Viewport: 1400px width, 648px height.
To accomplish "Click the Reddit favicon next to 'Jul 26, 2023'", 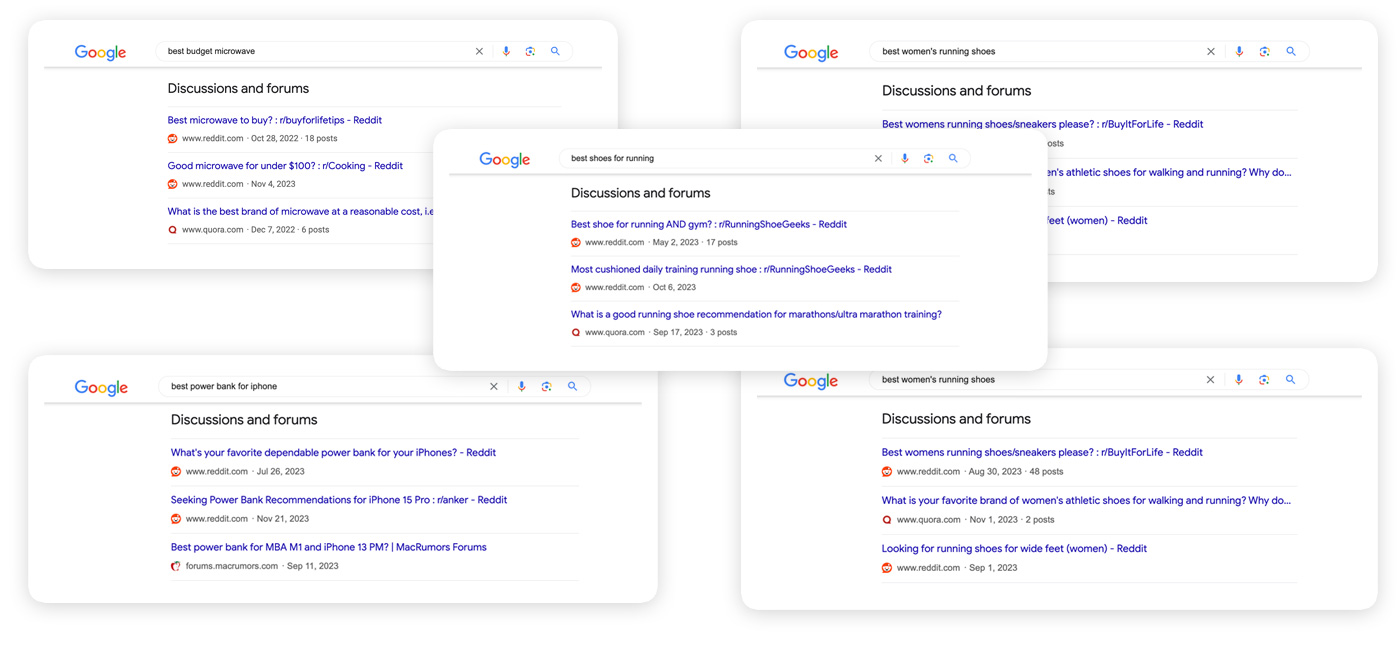I will pyautogui.click(x=176, y=472).
